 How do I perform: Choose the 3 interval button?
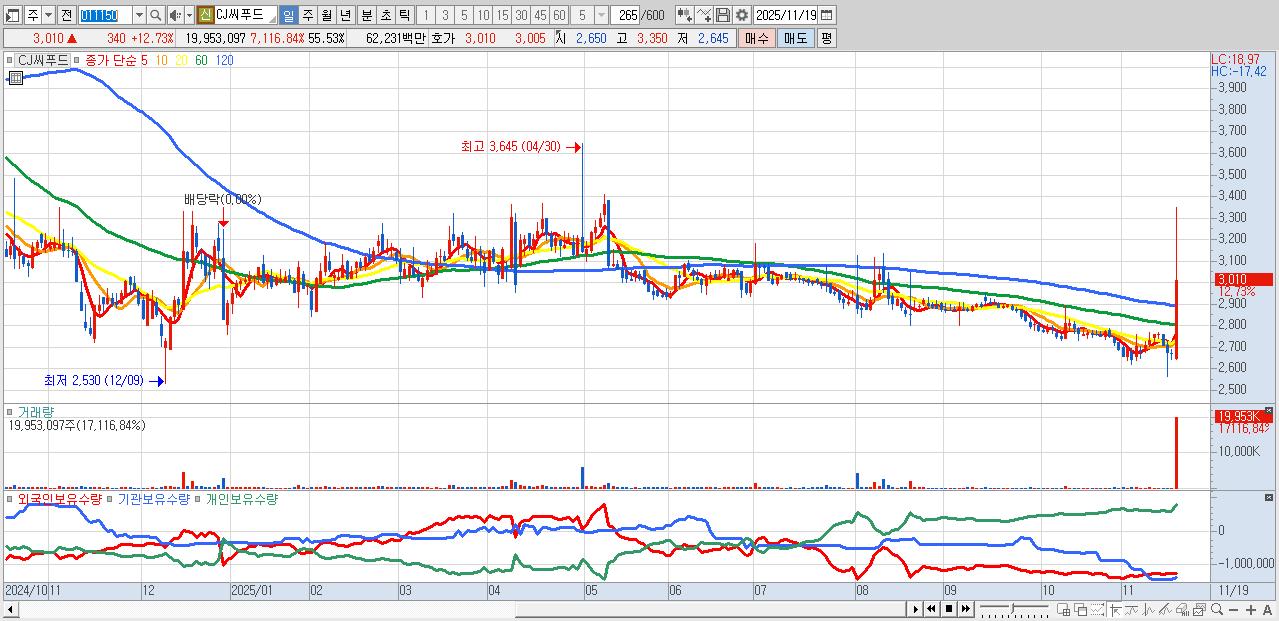click(445, 15)
